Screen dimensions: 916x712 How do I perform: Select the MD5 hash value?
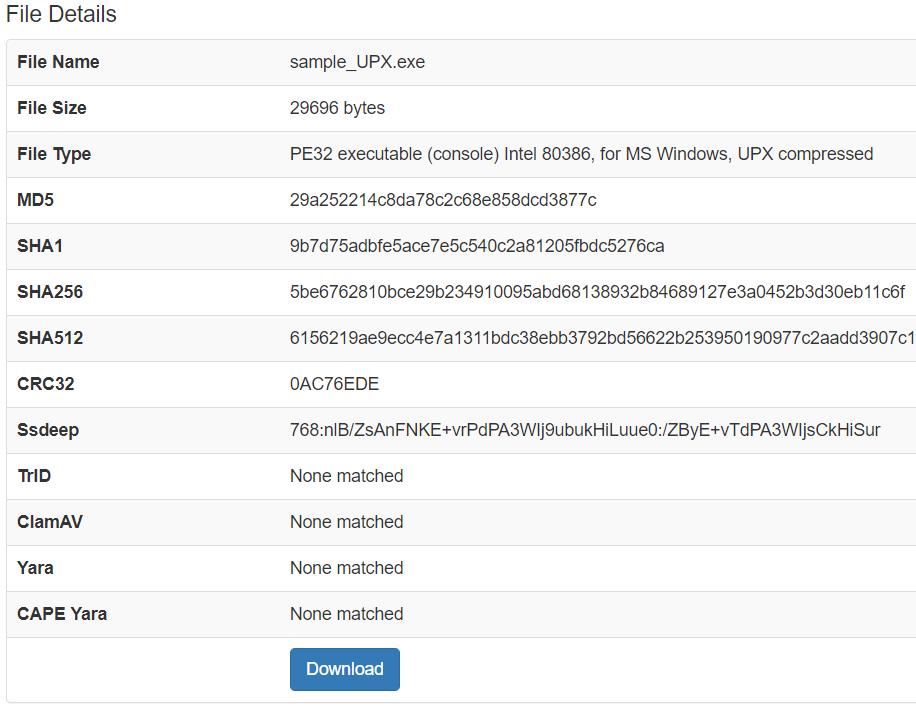(443, 200)
